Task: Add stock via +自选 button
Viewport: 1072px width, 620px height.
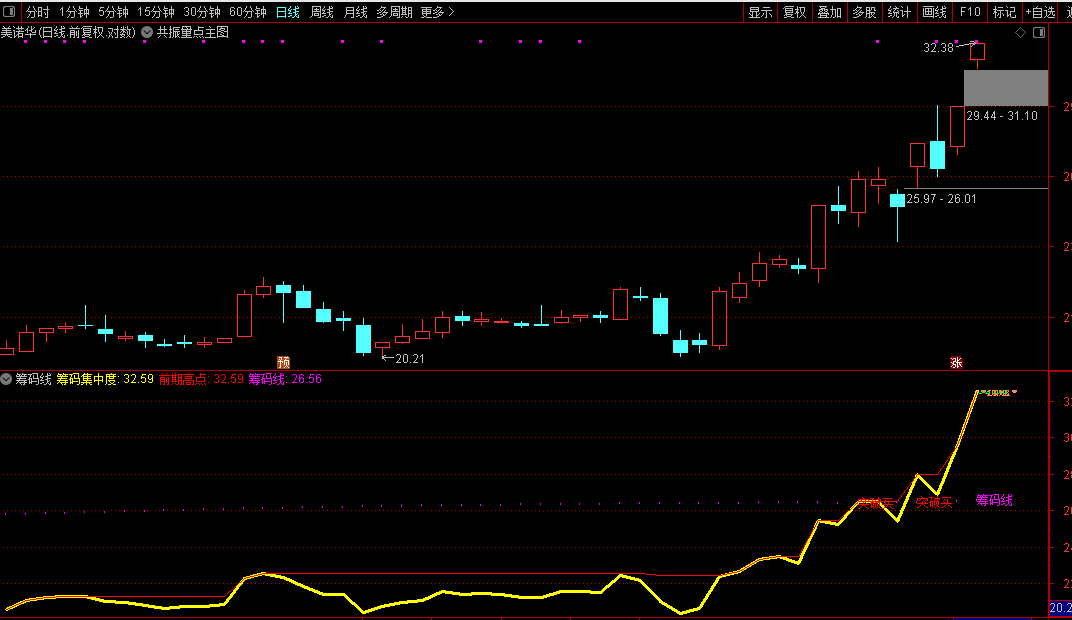Action: pyautogui.click(x=1041, y=12)
